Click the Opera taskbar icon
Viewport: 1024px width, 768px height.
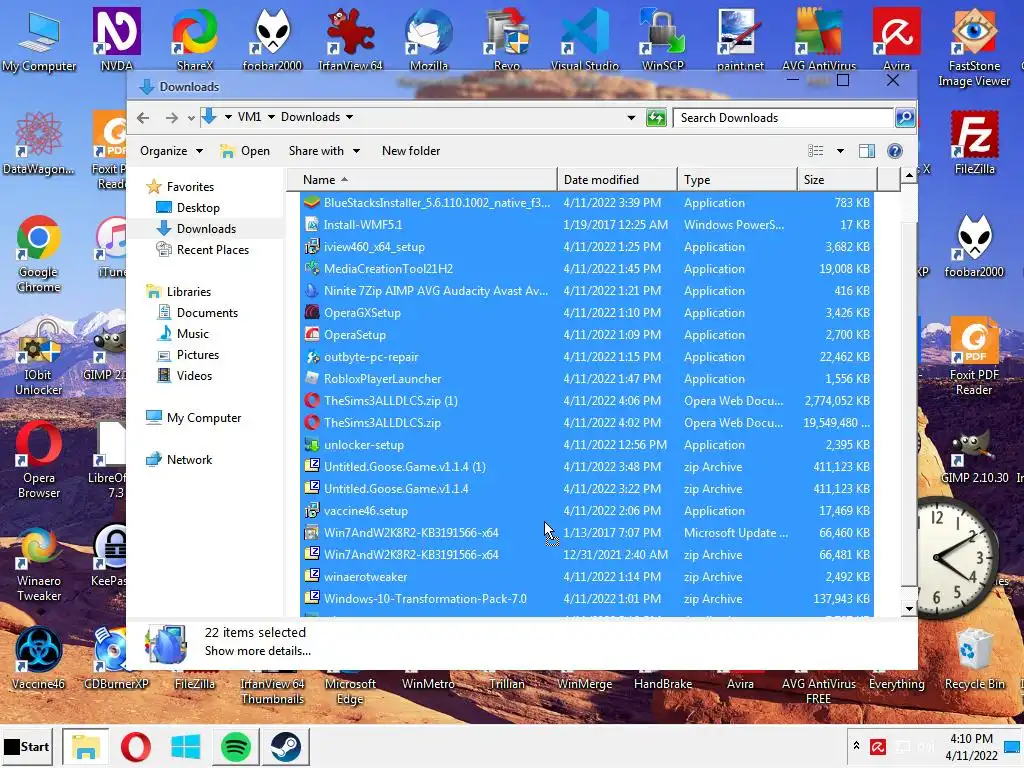click(x=136, y=746)
